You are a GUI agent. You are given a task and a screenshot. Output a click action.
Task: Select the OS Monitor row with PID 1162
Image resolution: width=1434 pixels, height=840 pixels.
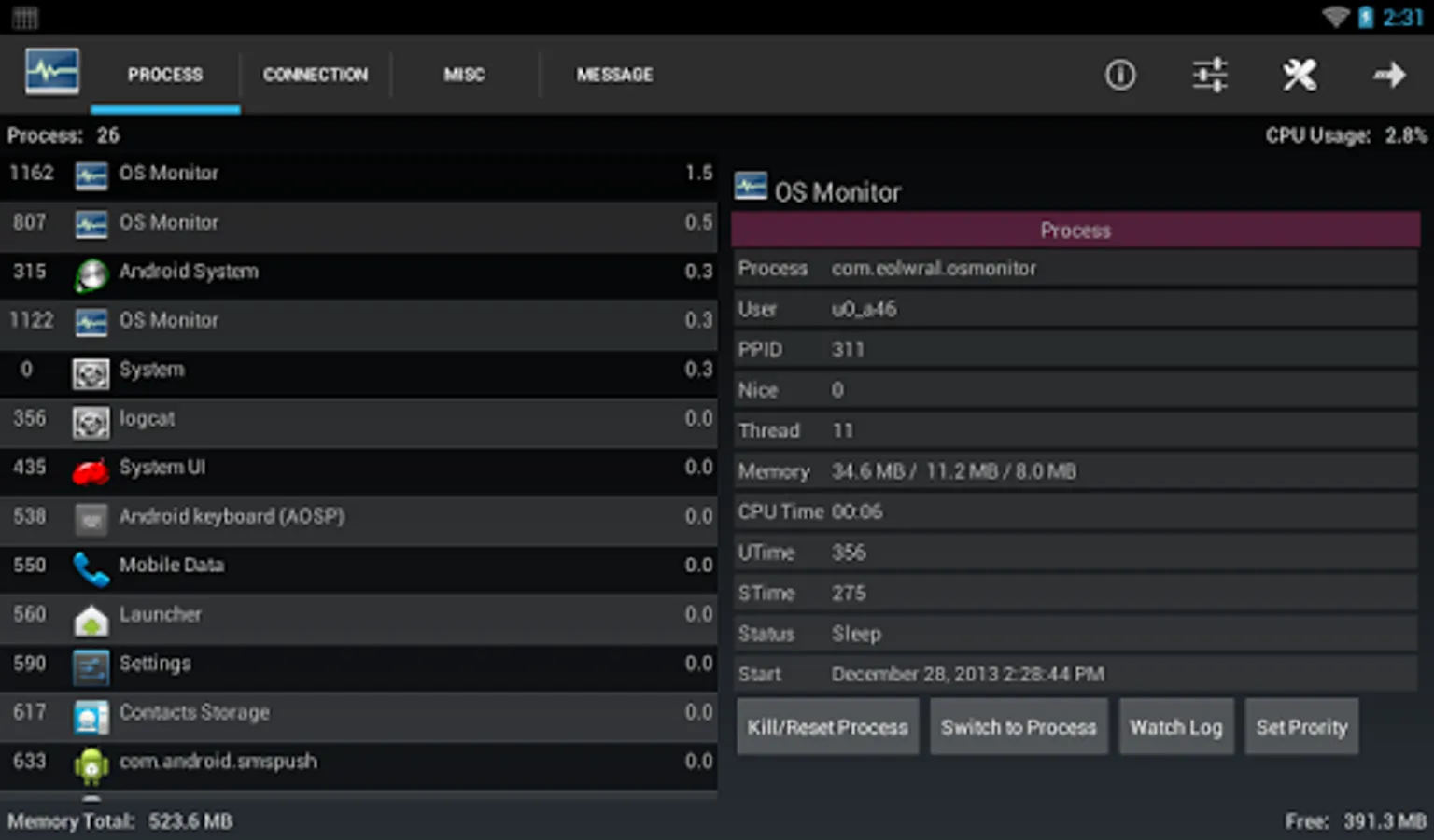358,175
